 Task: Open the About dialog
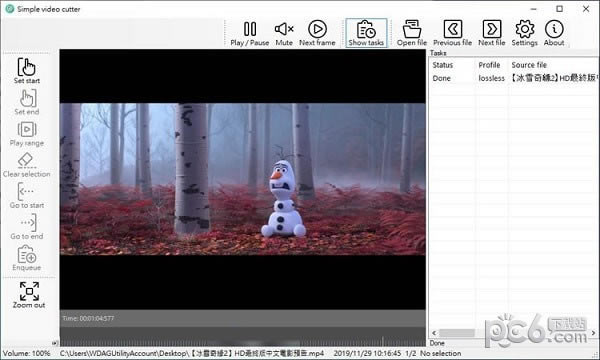tap(554, 33)
